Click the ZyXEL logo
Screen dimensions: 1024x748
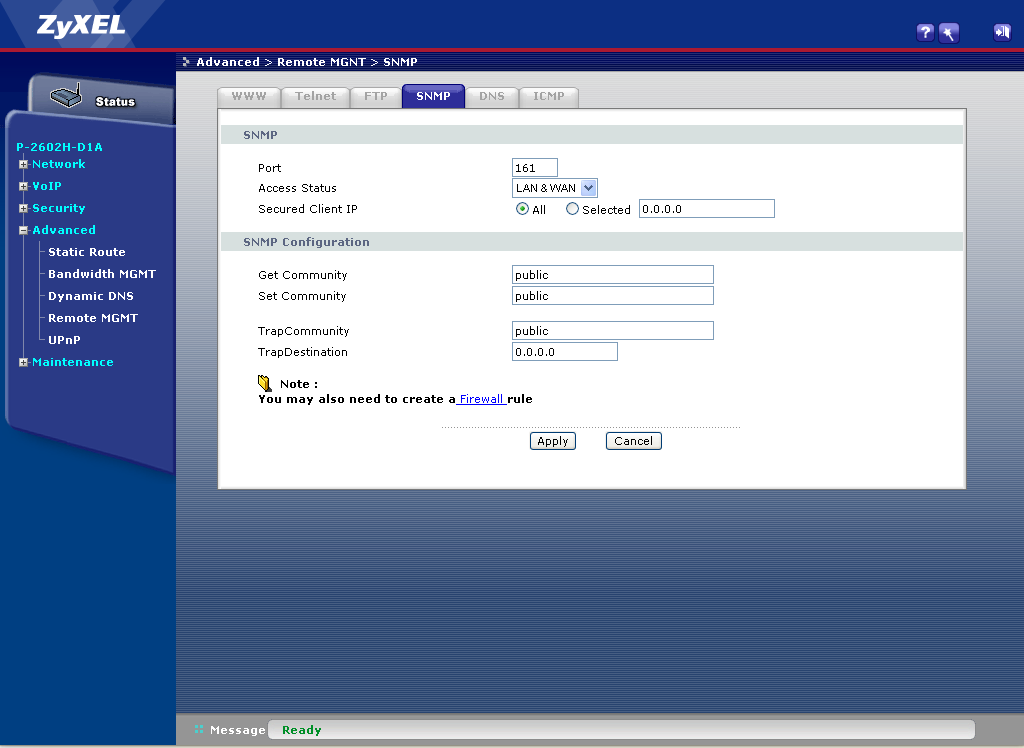[81, 25]
